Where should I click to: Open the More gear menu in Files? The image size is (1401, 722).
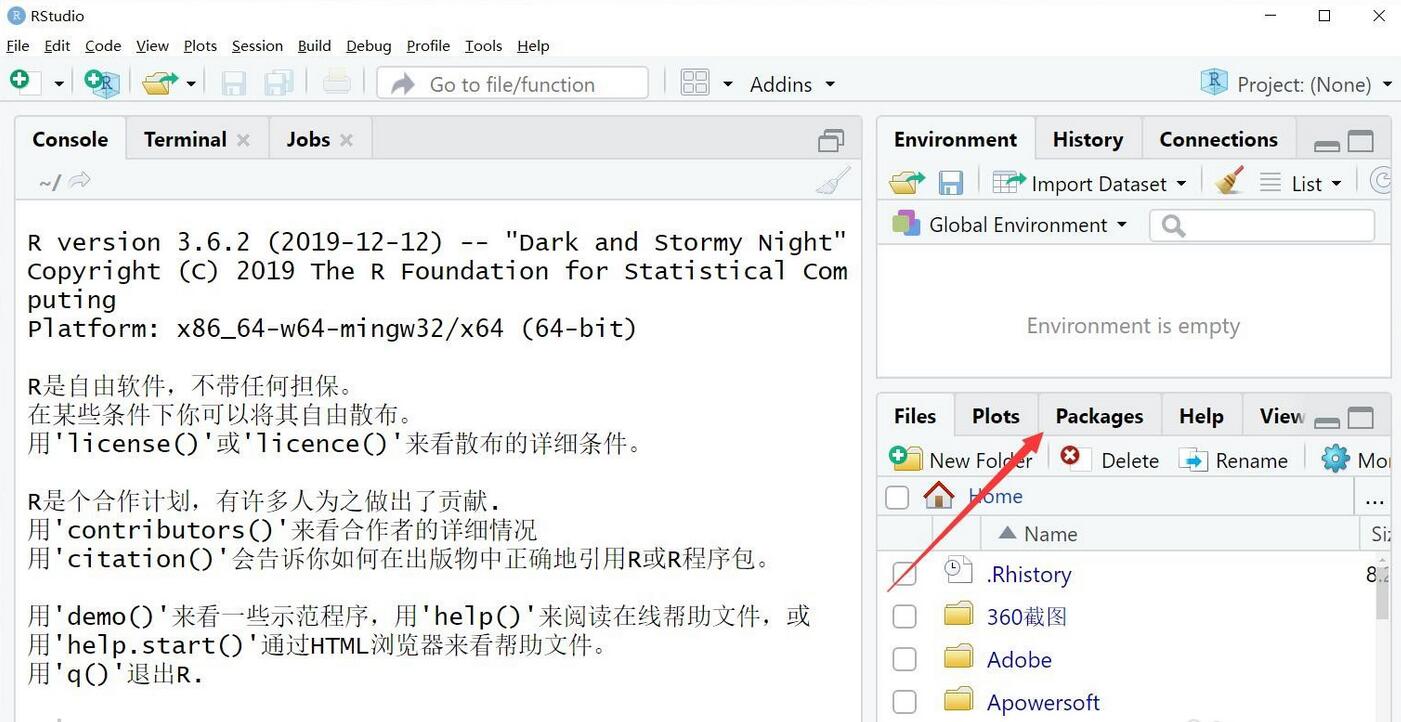pos(1356,460)
